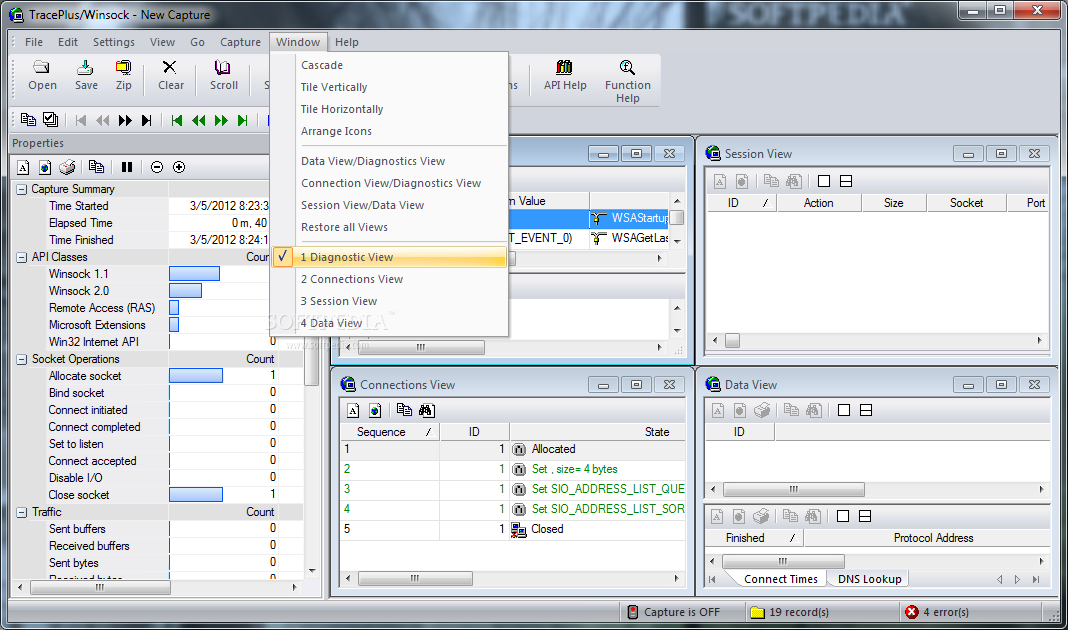
Task: Select the Closed row in Connections View
Action: click(512, 529)
